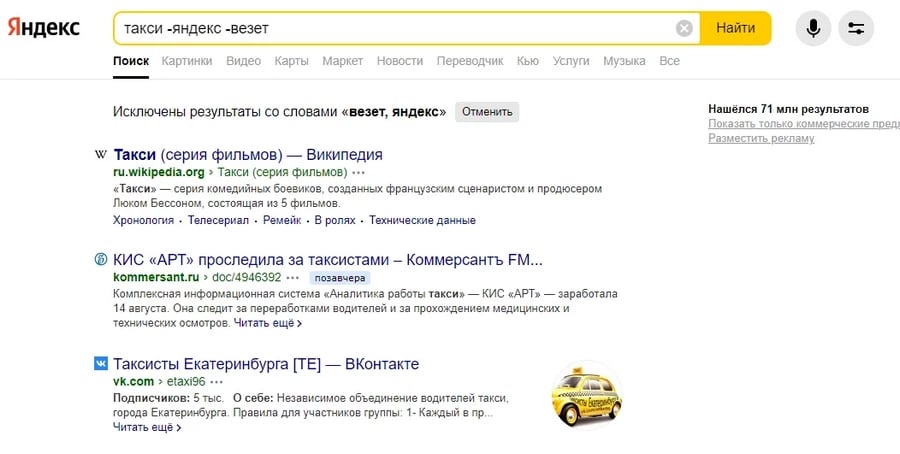This screenshot has height=454, width=900.
Task: Click Показать только коммерческие предложения link
Action: (804, 124)
